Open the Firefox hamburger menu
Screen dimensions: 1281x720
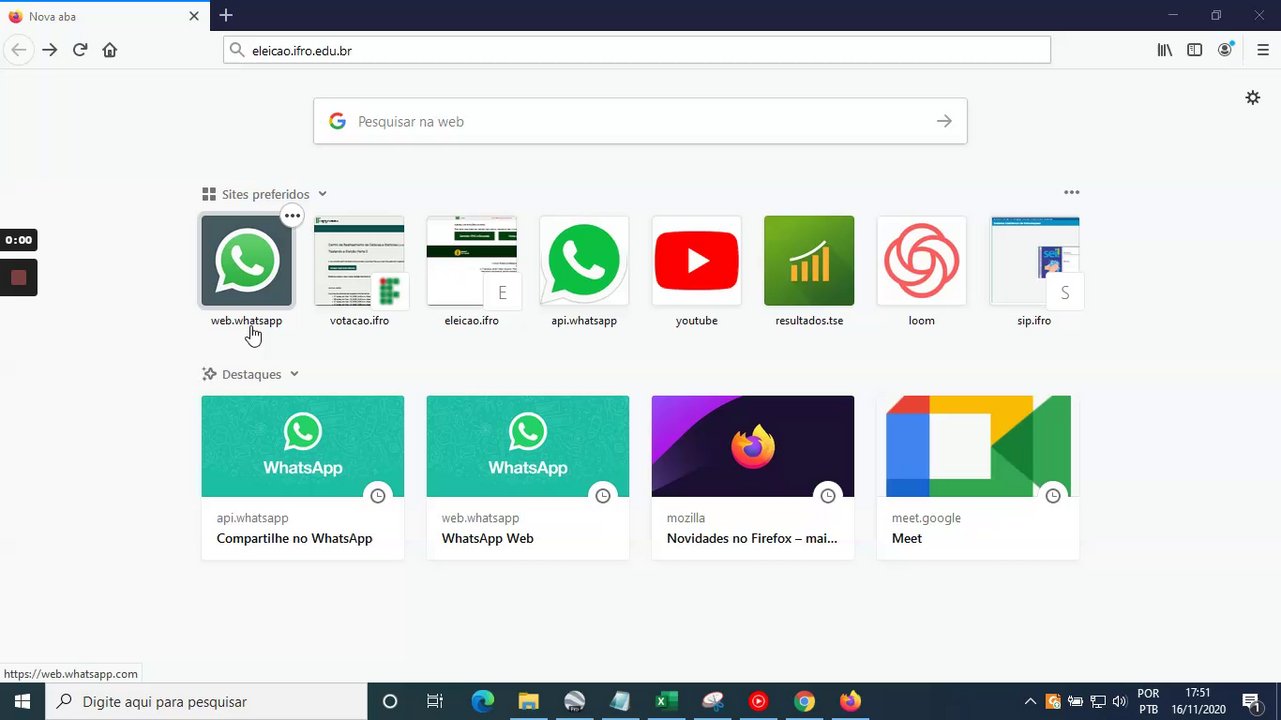pos(1263,50)
